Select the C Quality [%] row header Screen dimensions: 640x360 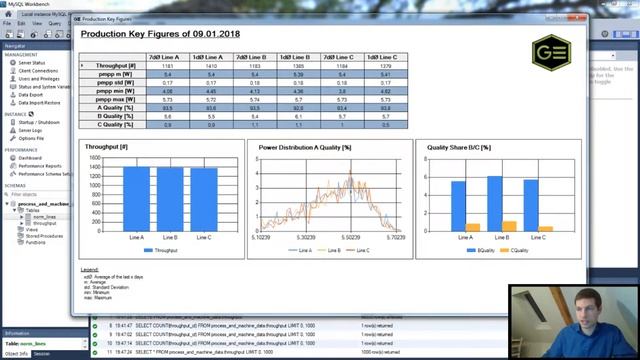pyautogui.click(x=114, y=124)
